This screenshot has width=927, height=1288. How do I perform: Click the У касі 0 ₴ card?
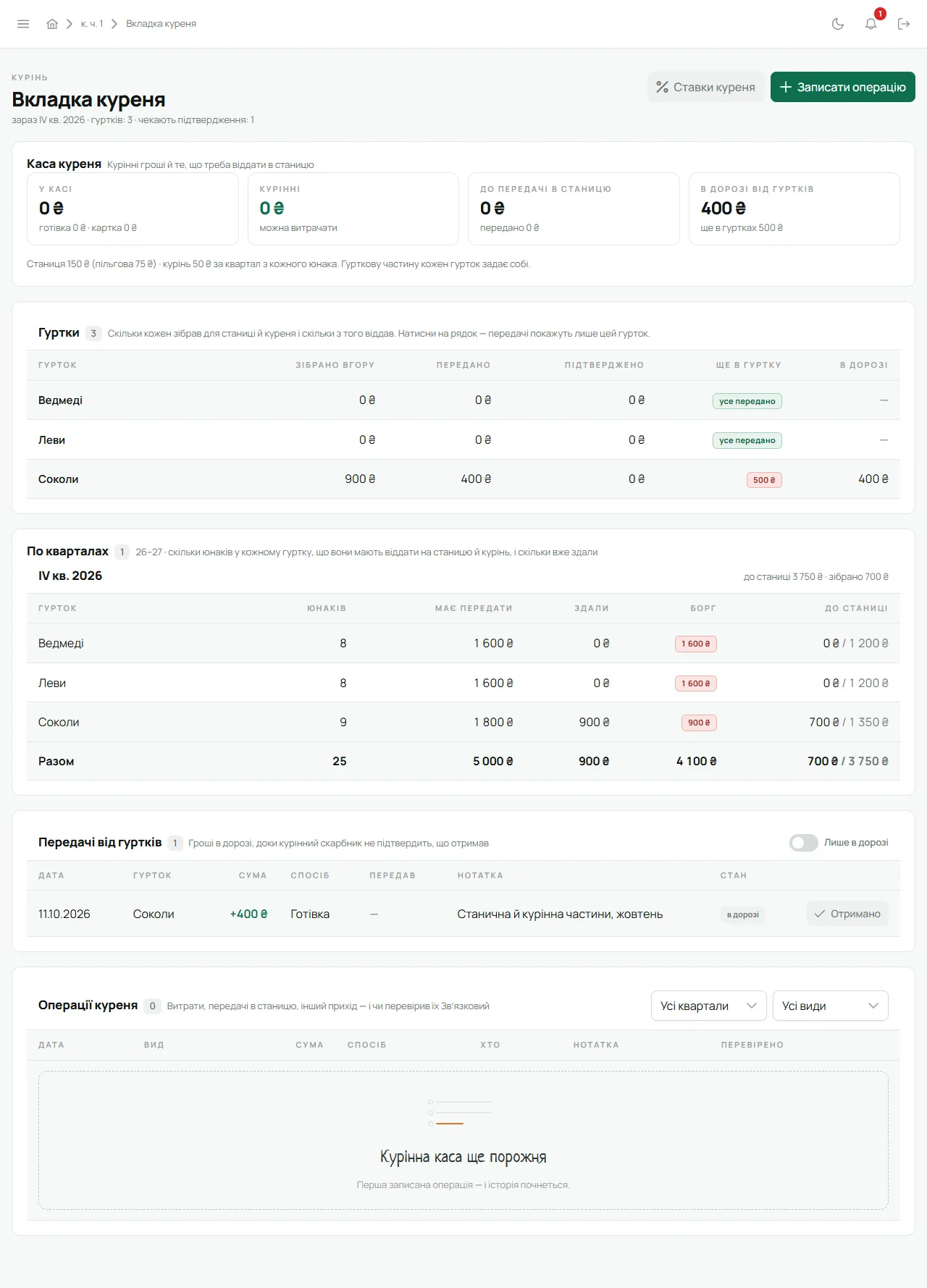(133, 209)
